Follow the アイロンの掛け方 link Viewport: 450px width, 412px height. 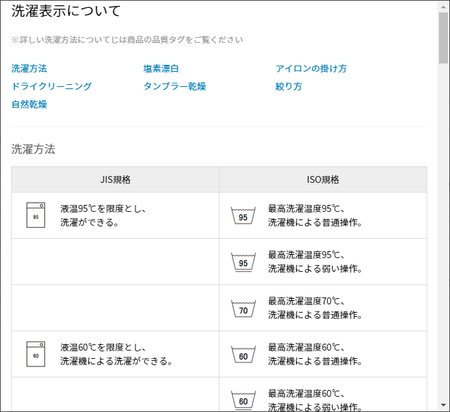coord(311,69)
